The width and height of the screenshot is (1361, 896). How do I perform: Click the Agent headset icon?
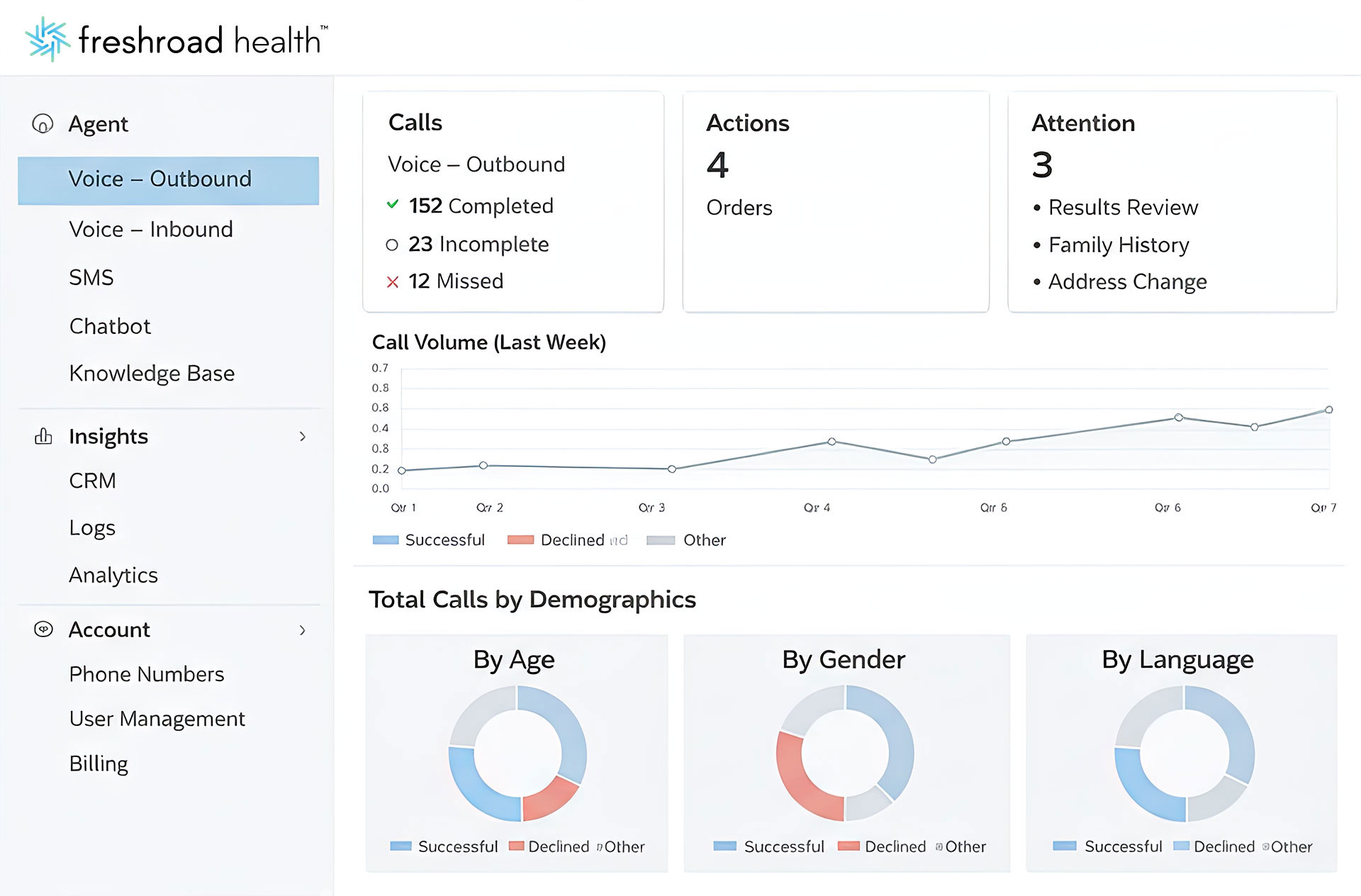point(43,124)
